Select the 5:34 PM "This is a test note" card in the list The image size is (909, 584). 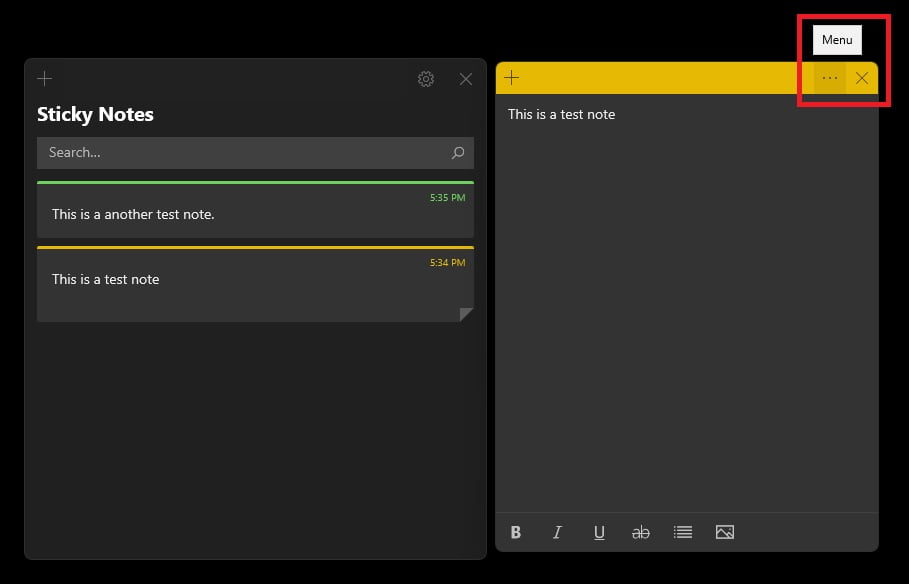(255, 284)
